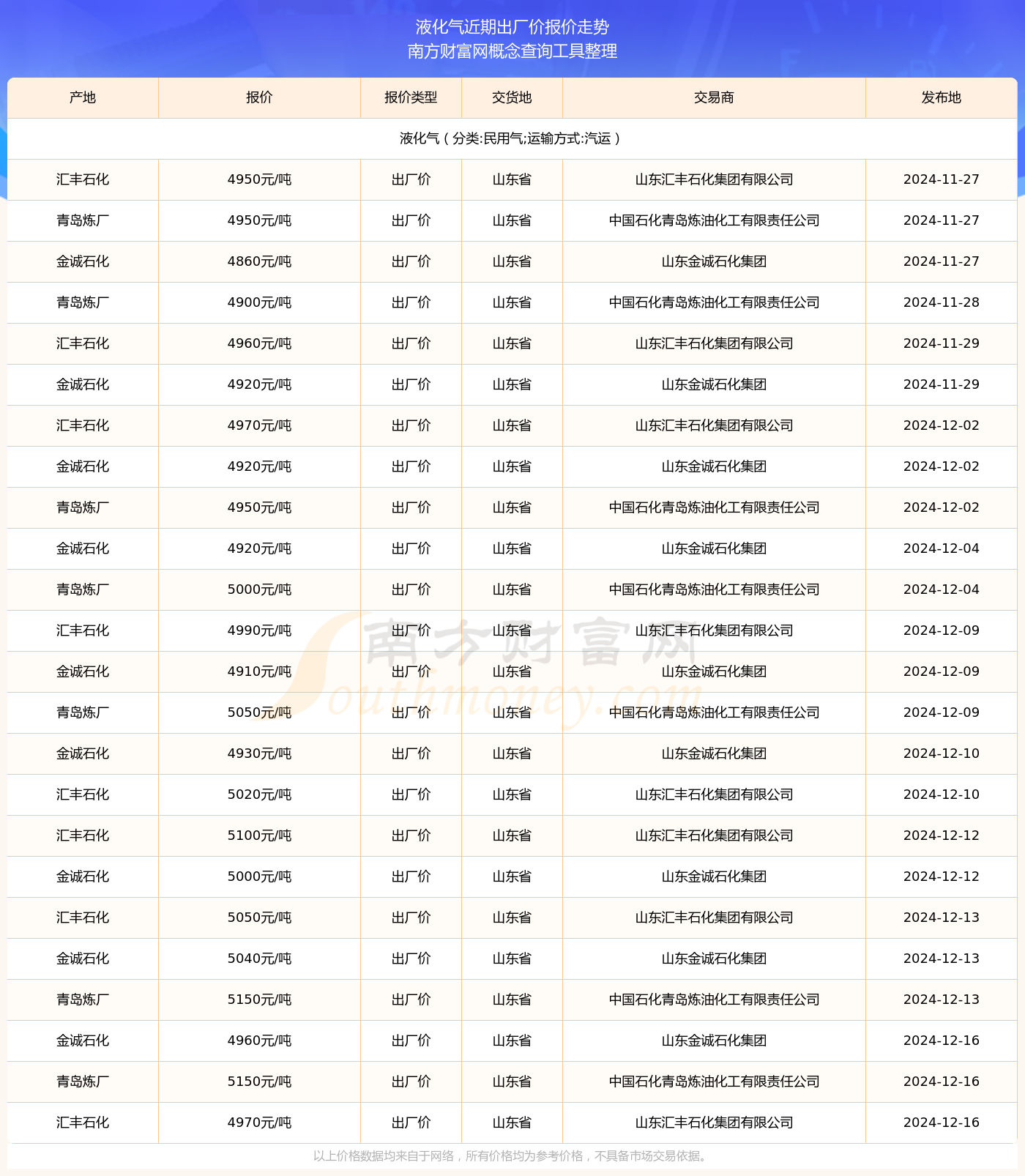This screenshot has width=1025, height=1176.
Task: Click the 发布地 column header
Action: 941,97
